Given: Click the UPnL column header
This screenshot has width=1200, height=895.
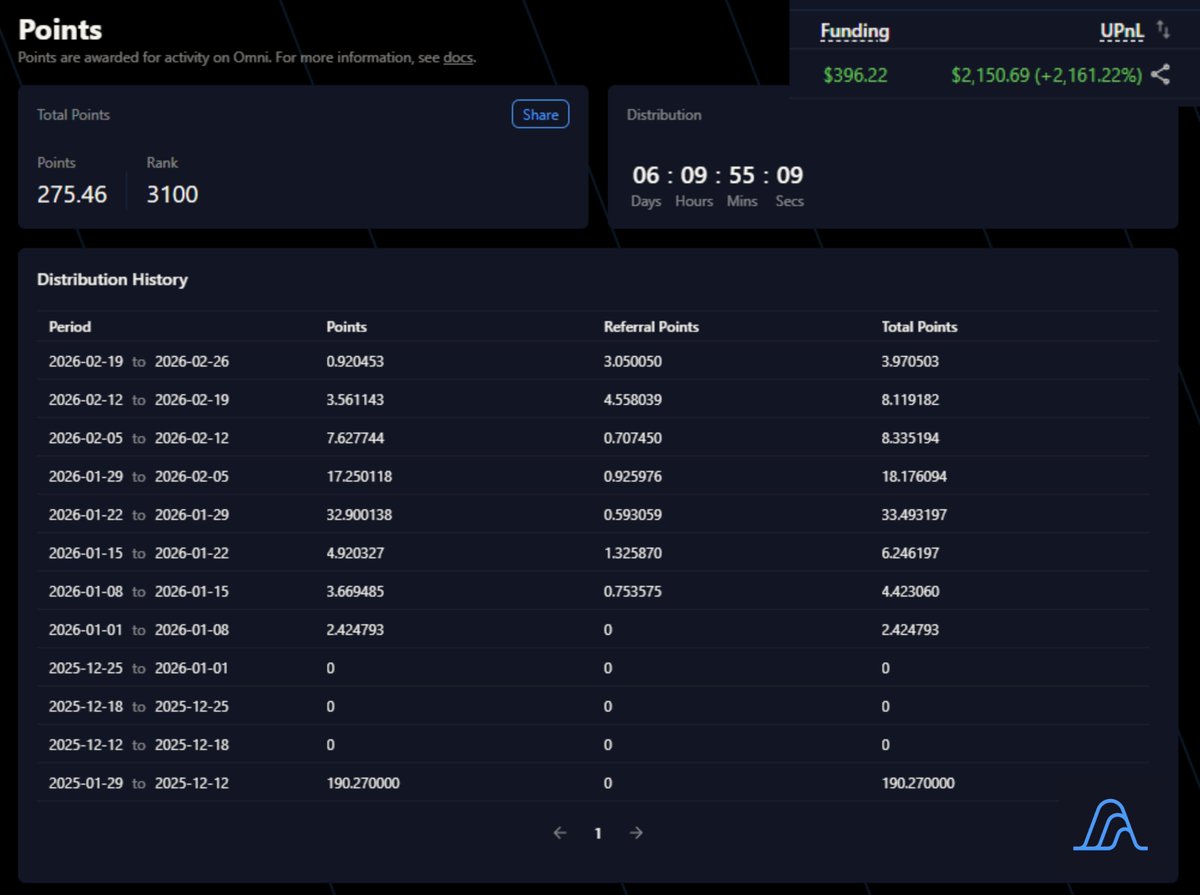Looking at the screenshot, I should click(1122, 31).
